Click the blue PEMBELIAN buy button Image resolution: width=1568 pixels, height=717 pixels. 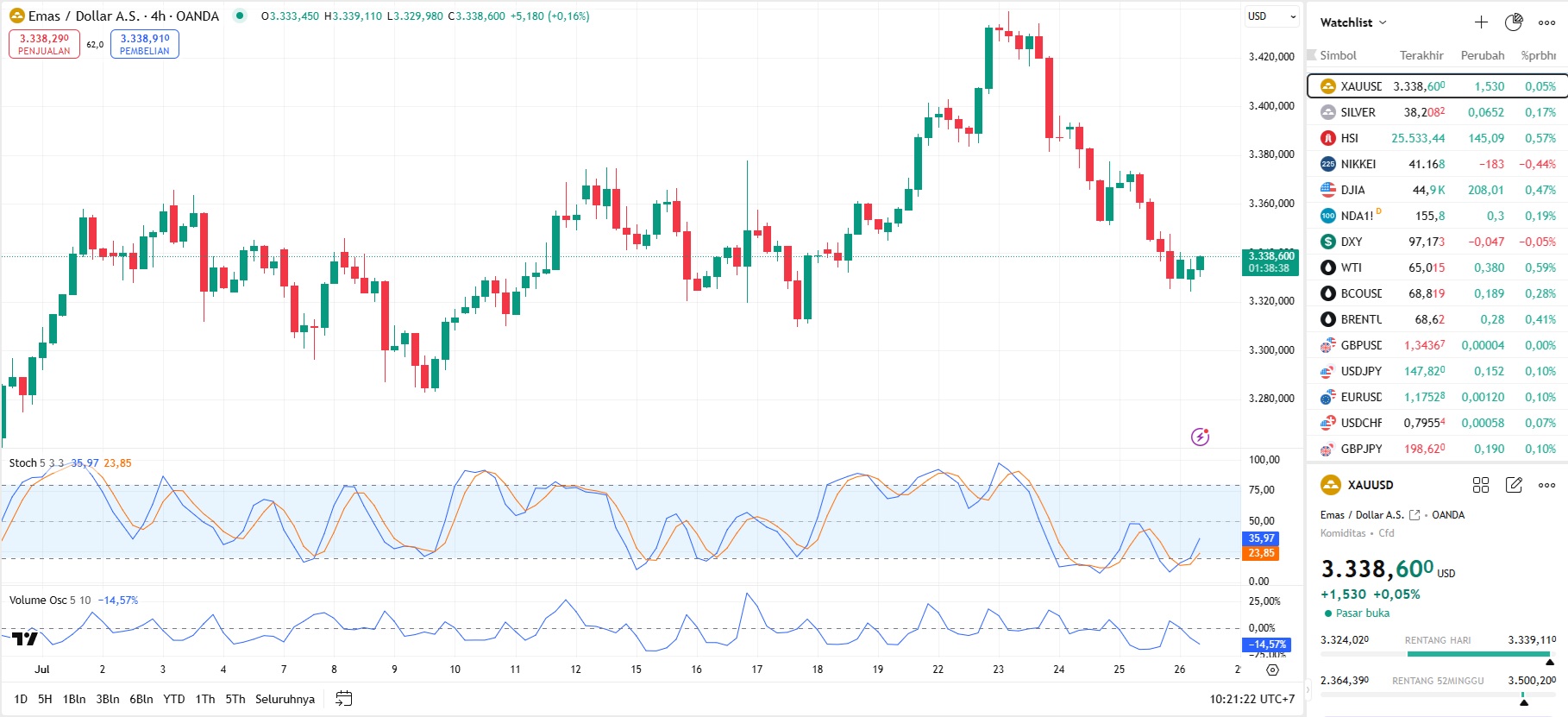[144, 44]
